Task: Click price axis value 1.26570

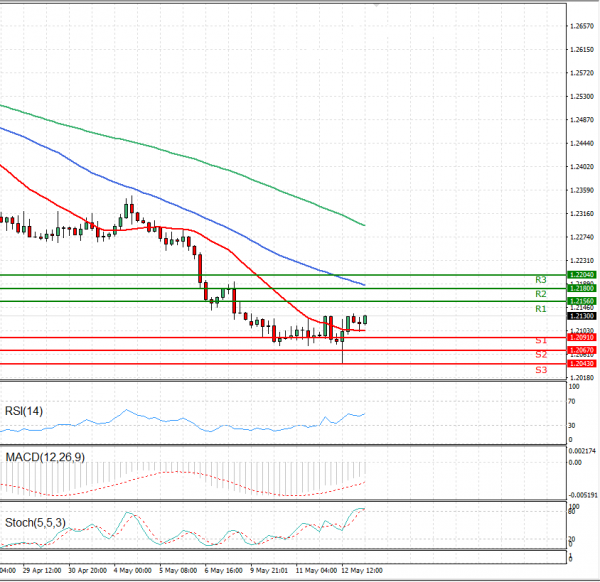Action: click(x=582, y=26)
